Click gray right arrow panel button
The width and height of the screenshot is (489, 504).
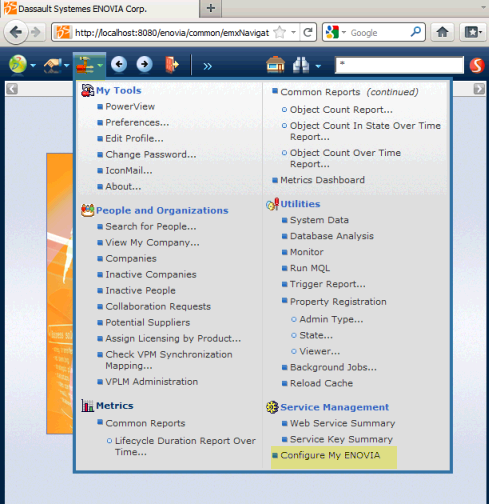[479, 89]
